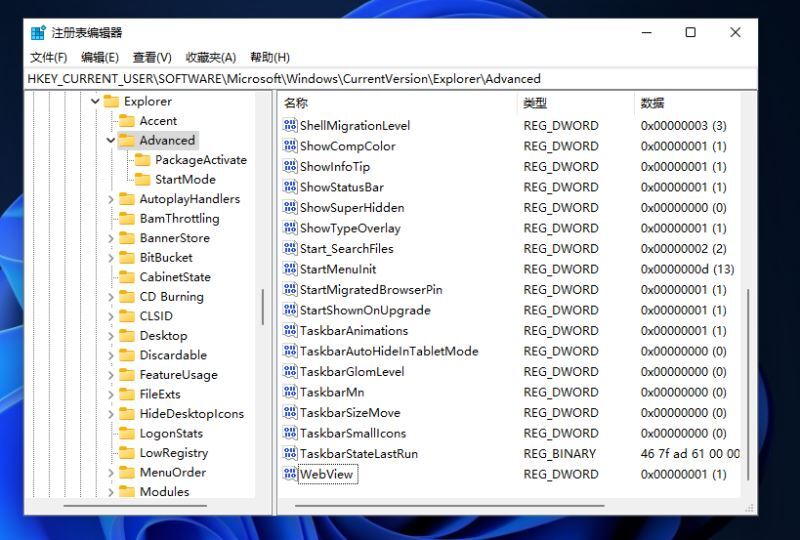Click the icon next to TaskbarStateLastRun
800x540 pixels.
click(290, 454)
